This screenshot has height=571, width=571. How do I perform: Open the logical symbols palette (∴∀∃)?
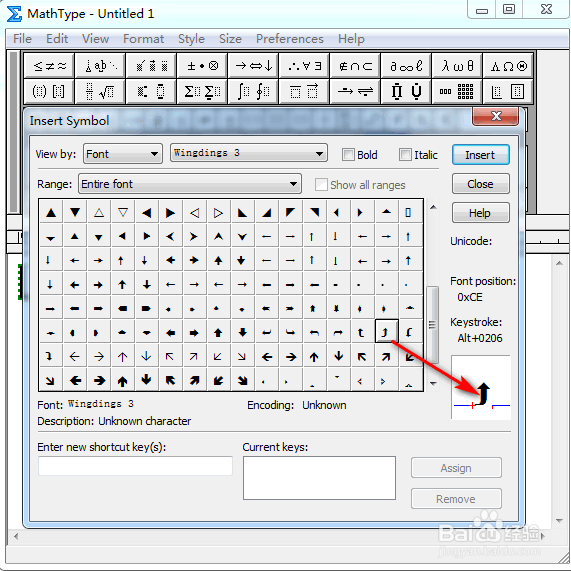pyautogui.click(x=304, y=66)
